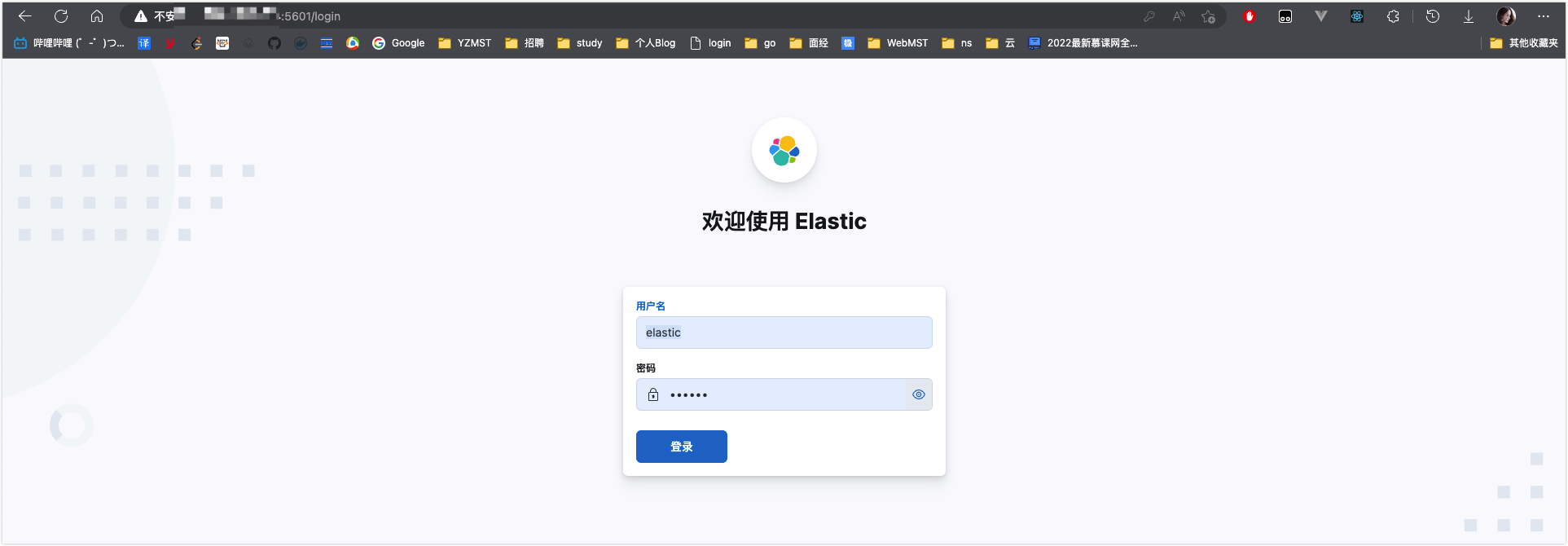Expand the go bookmark folder
This screenshot has width=1568, height=546.
[x=760, y=43]
